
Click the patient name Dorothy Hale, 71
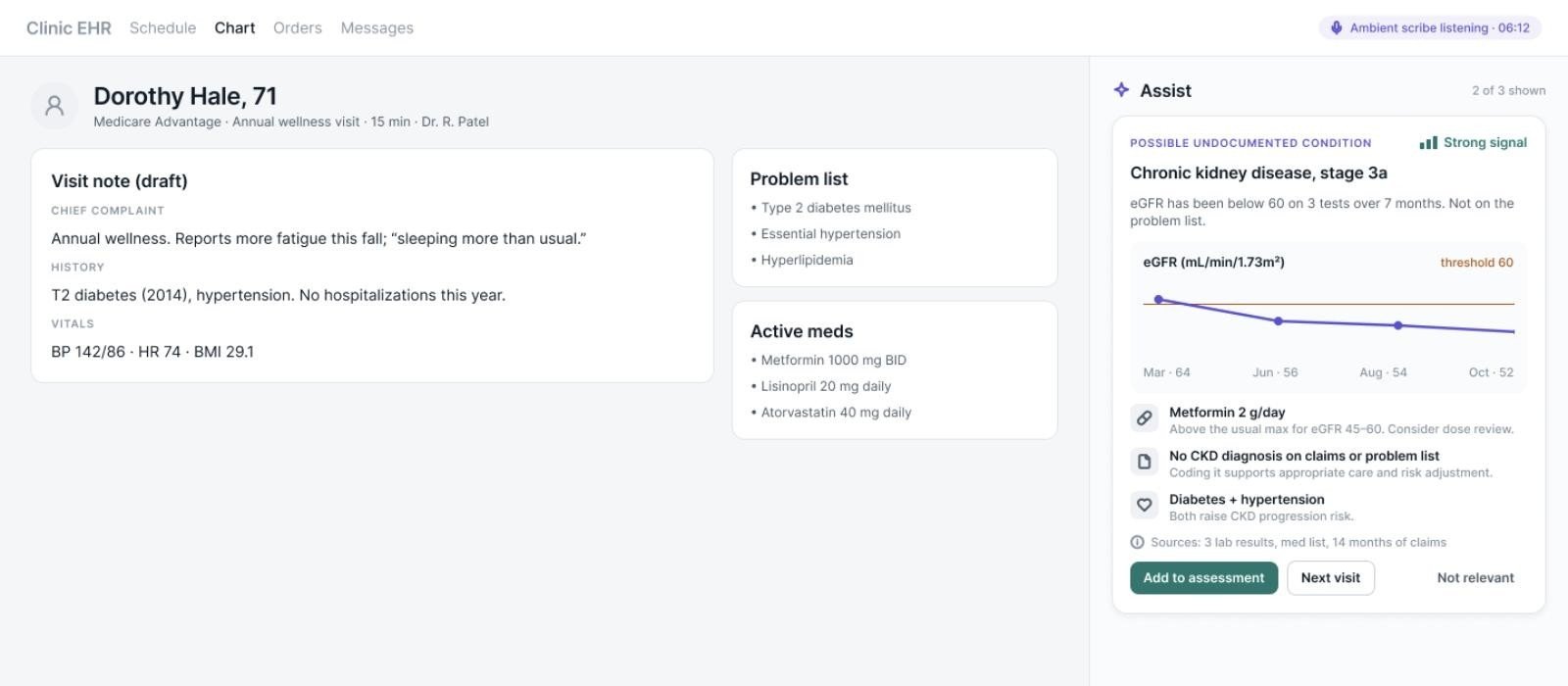185,96
